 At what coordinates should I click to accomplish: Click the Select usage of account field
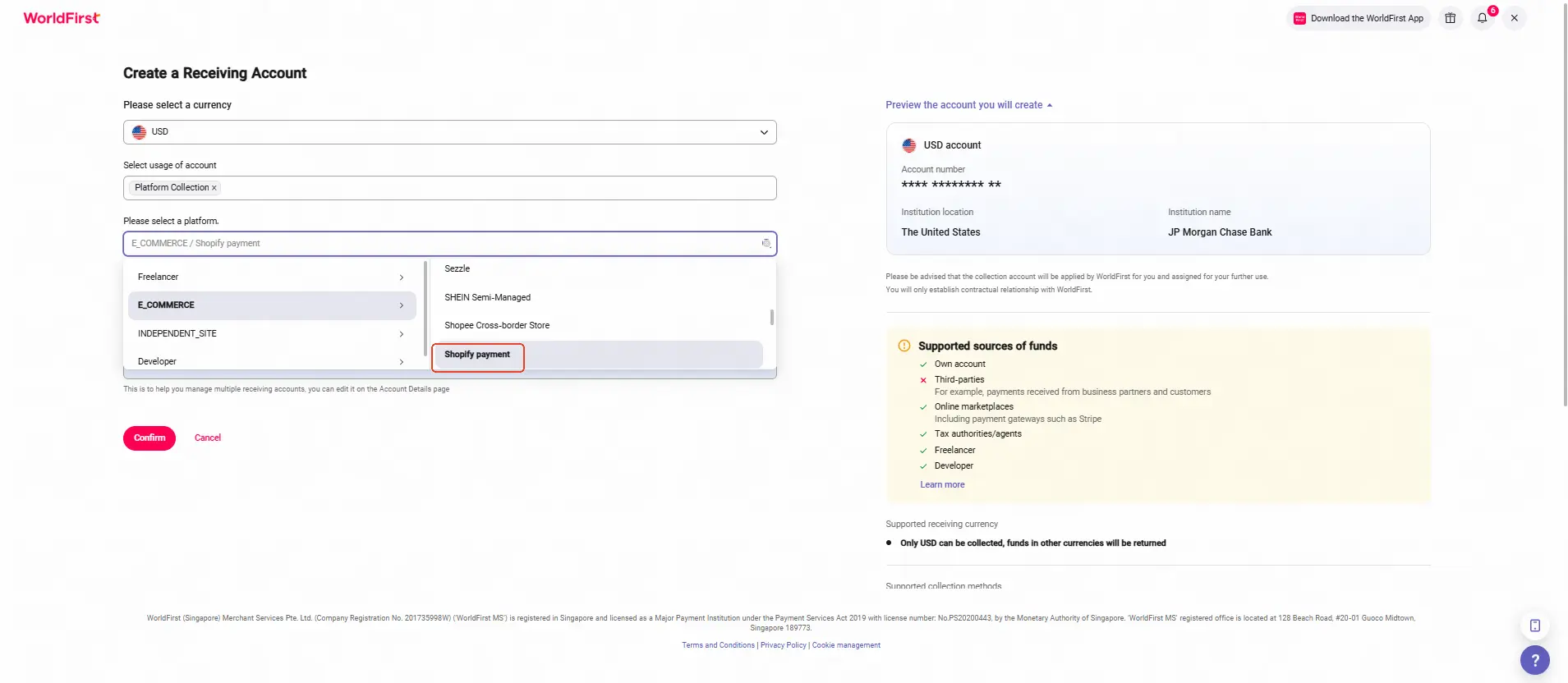[449, 188]
